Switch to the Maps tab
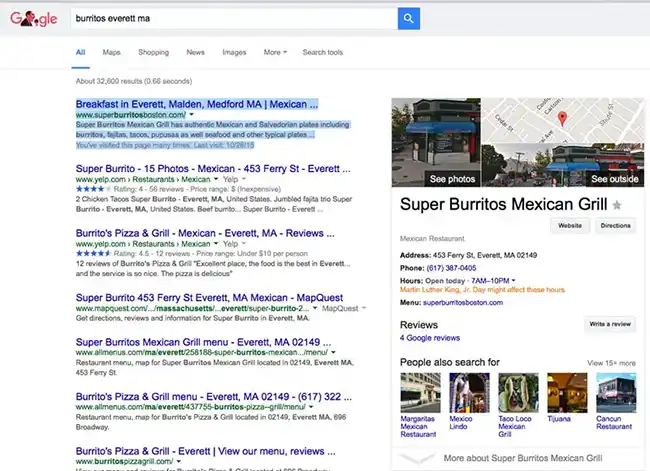650x471 pixels. pos(112,52)
